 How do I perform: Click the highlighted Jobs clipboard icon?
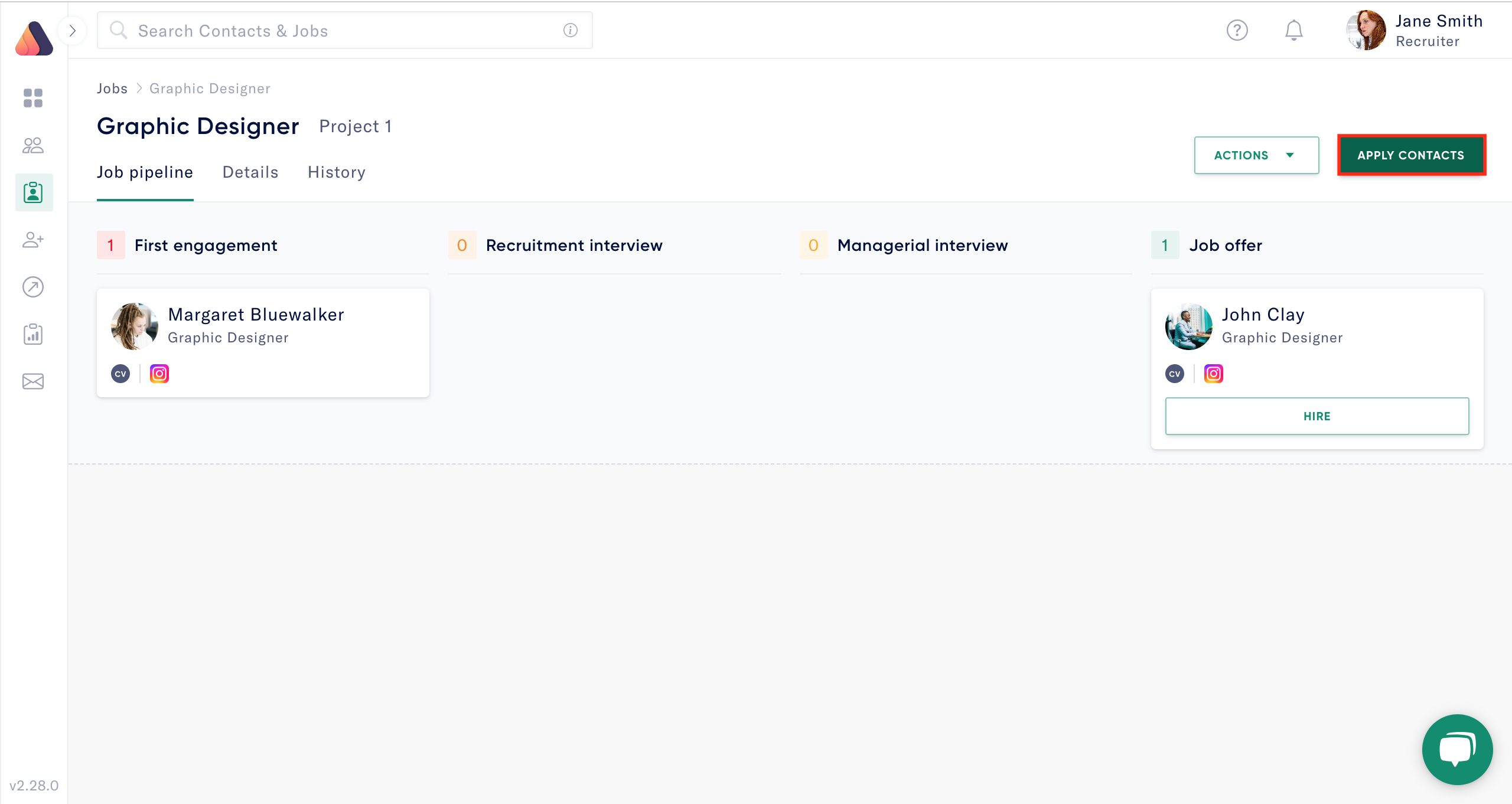(33, 192)
